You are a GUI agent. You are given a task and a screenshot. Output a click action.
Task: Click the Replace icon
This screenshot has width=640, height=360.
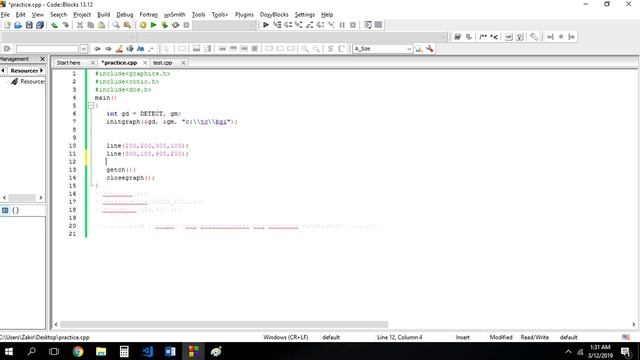127,25
